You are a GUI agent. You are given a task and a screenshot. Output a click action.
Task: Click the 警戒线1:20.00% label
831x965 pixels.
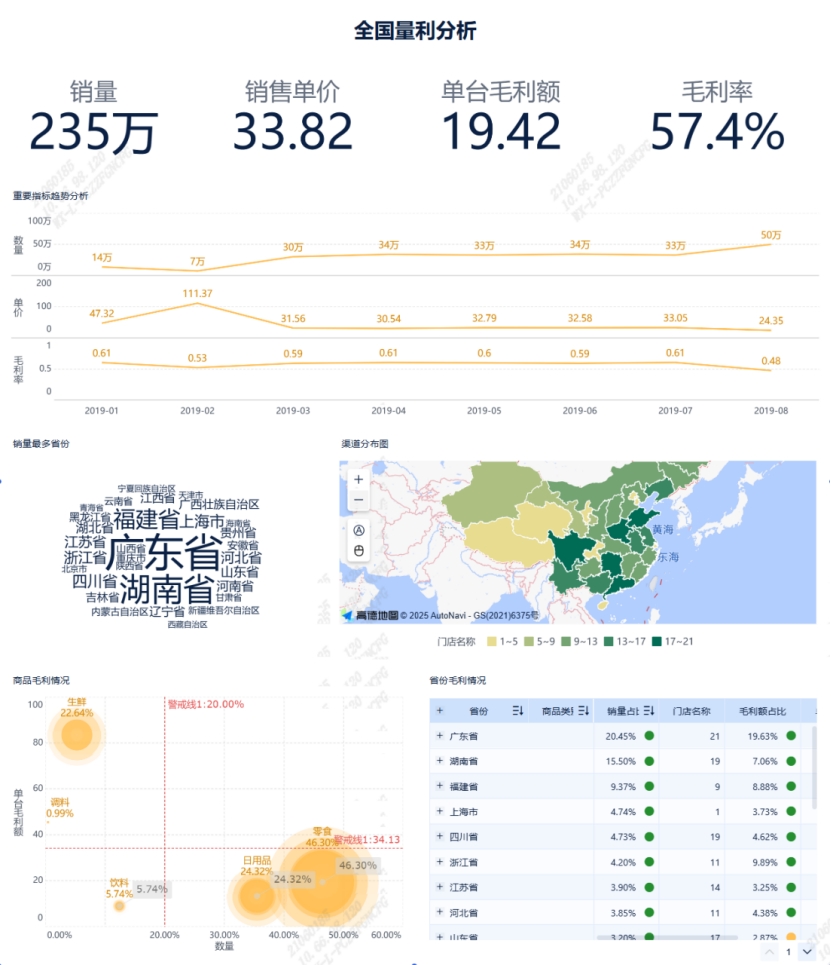point(206,704)
